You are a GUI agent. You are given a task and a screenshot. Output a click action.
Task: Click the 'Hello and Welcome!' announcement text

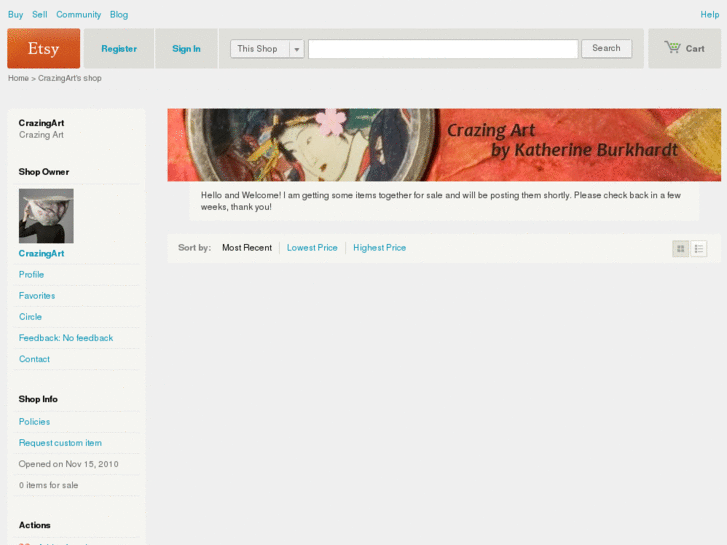pyautogui.click(x=440, y=201)
